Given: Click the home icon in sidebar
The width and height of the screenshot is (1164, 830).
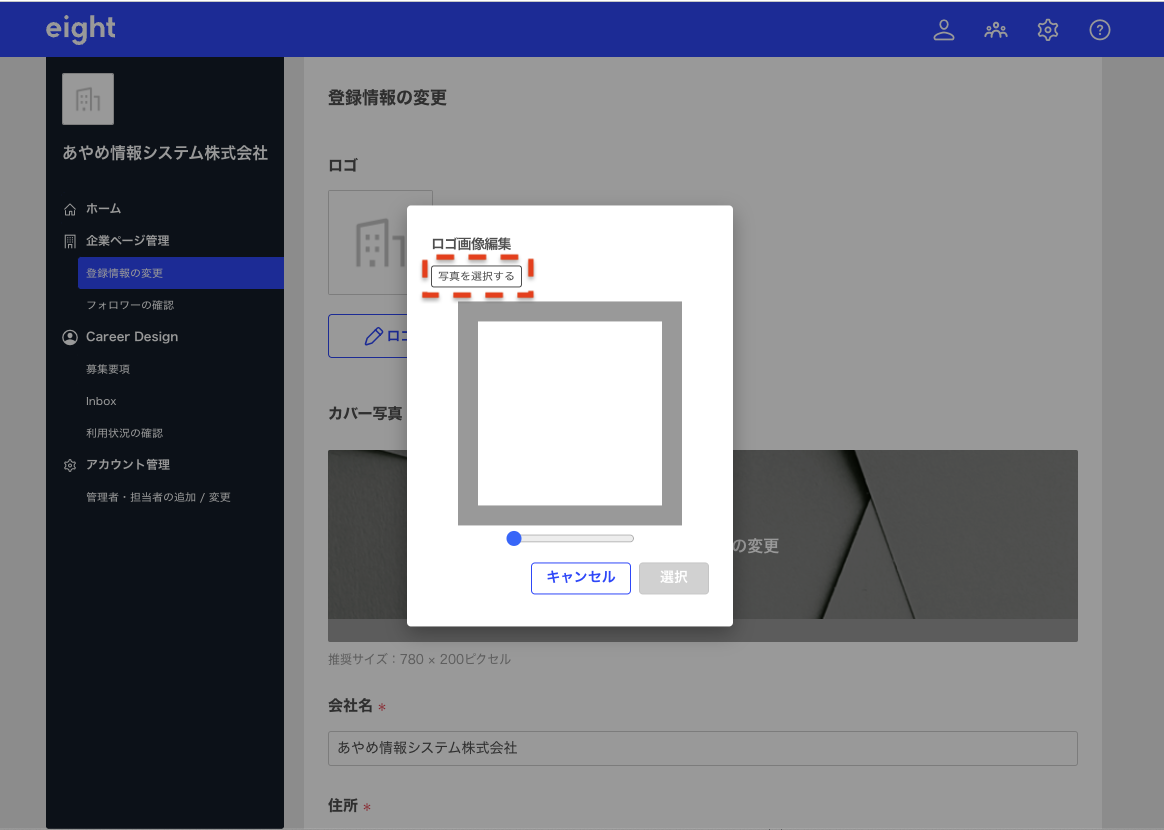Looking at the screenshot, I should [70, 209].
